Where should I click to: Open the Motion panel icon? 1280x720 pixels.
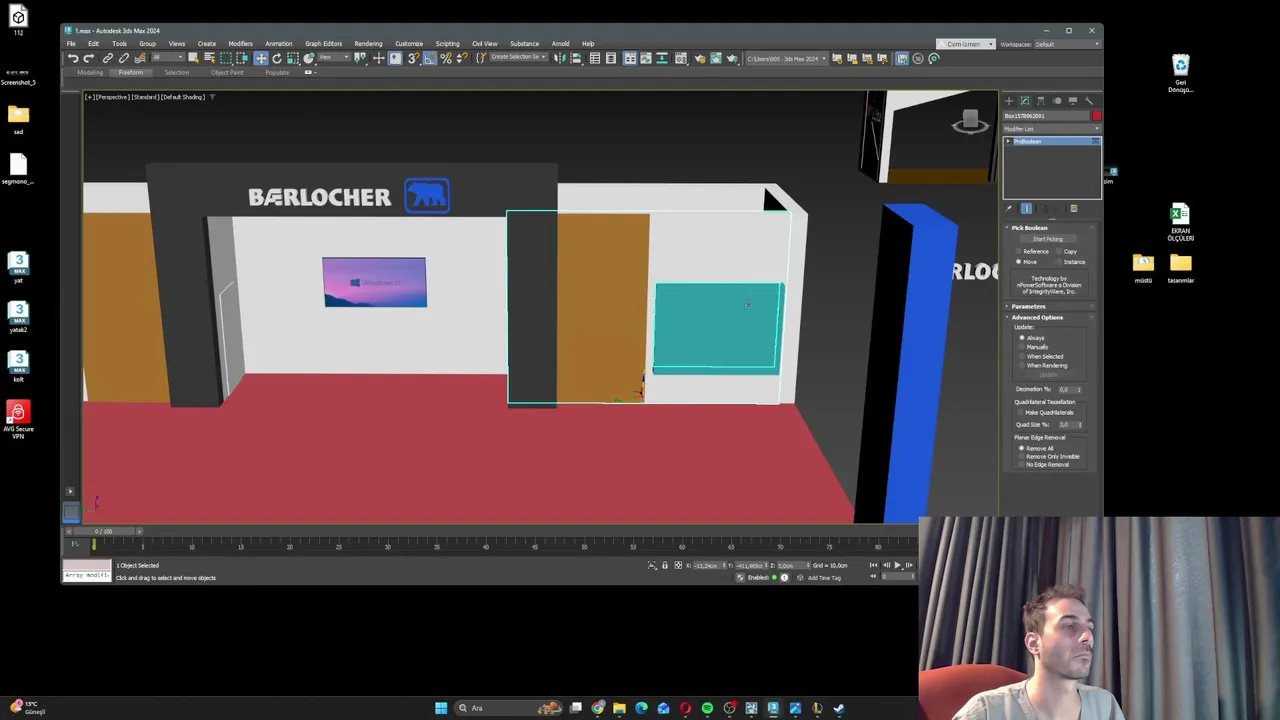(1057, 101)
